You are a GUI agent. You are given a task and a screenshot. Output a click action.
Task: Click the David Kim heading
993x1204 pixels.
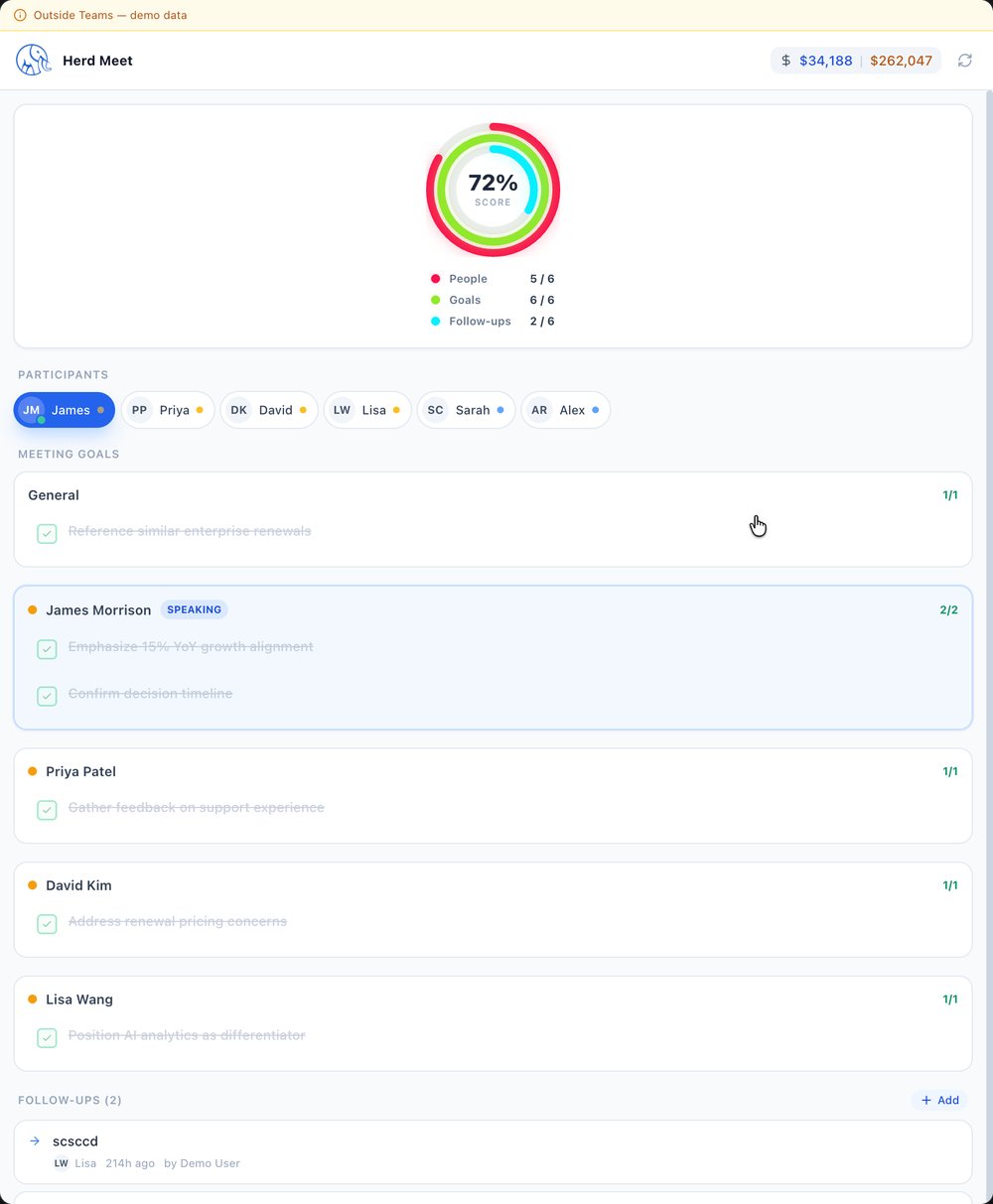(x=78, y=885)
